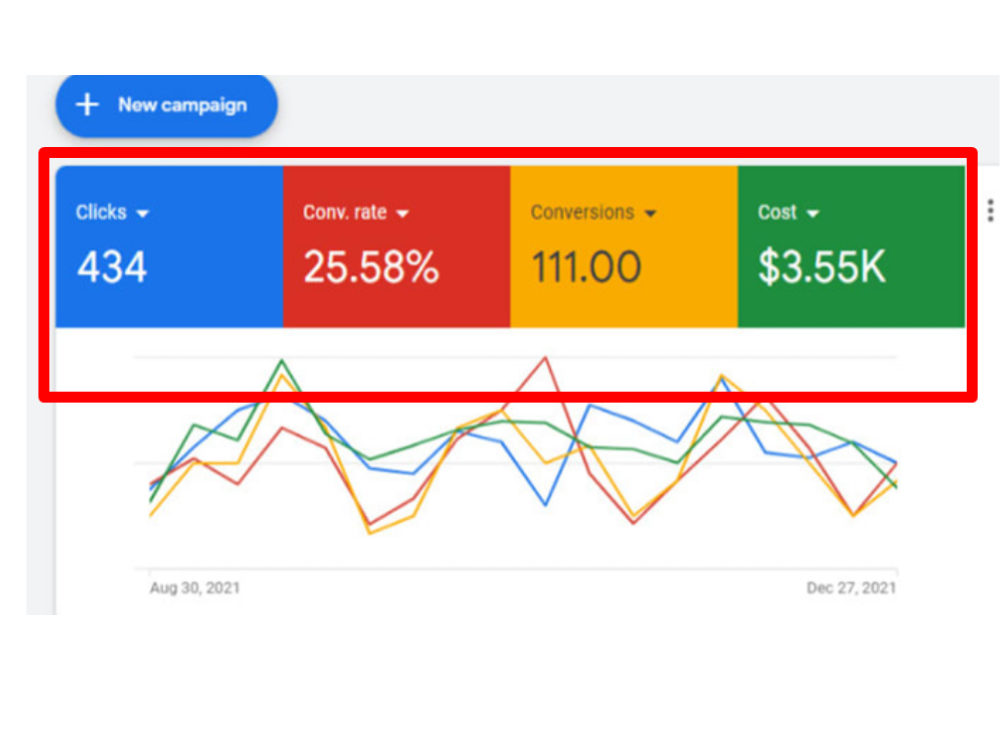The height and width of the screenshot is (750, 1000).
Task: Click the Dec 27, 2021 date label
Action: (x=851, y=587)
